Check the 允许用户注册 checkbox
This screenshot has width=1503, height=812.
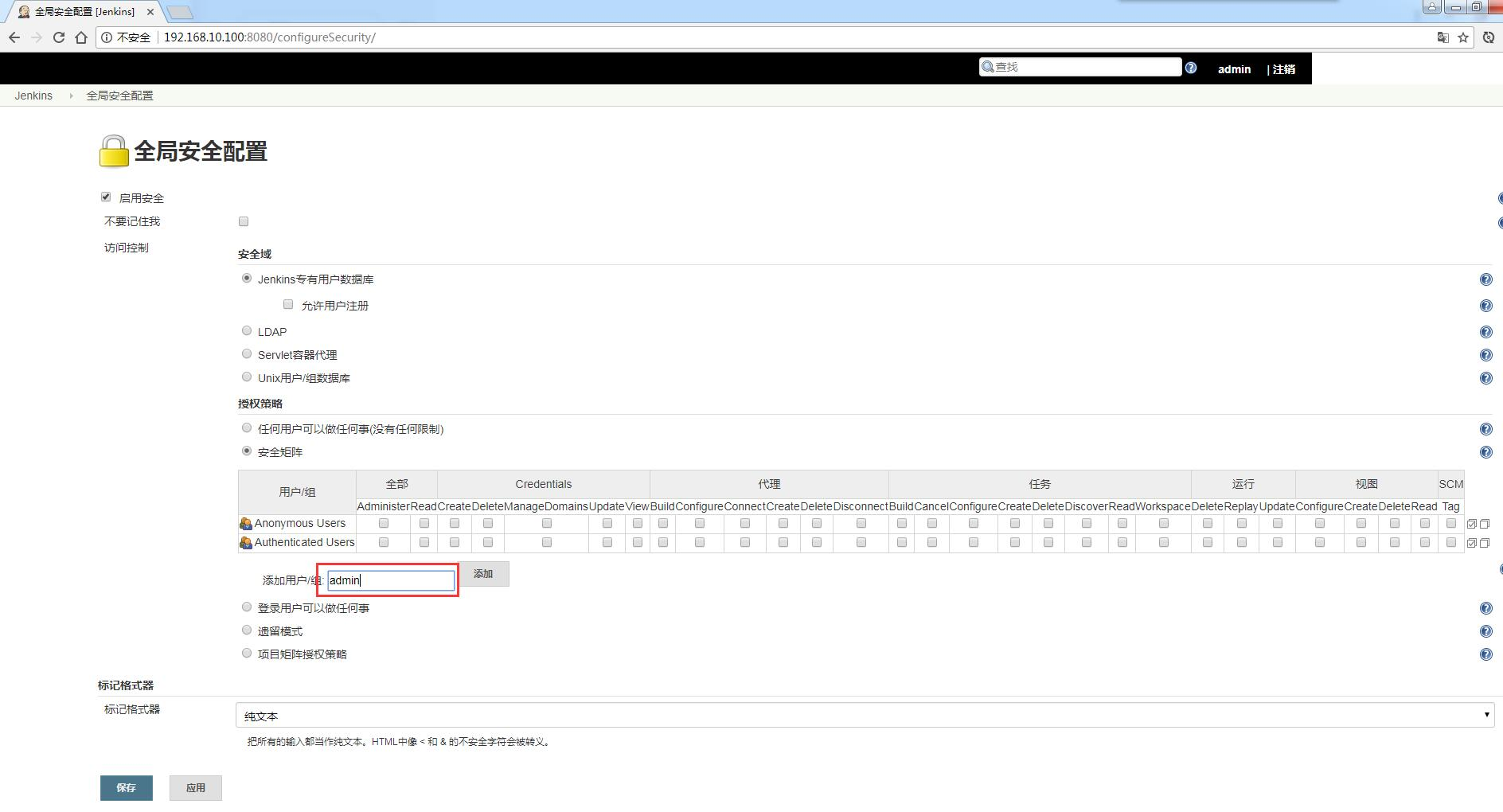coord(288,304)
